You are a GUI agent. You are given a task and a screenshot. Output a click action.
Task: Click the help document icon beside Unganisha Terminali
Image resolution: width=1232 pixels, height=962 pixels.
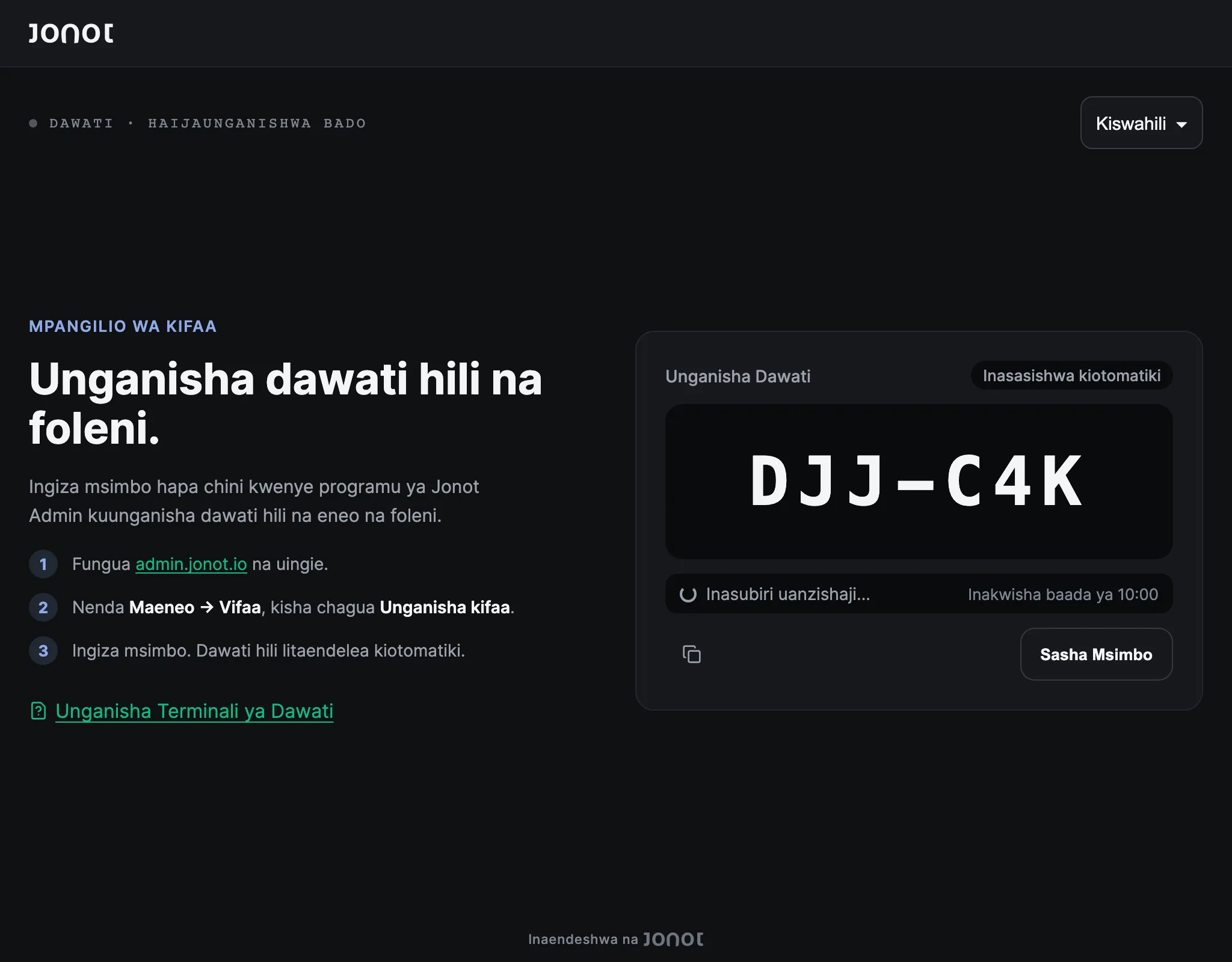pyautogui.click(x=38, y=711)
